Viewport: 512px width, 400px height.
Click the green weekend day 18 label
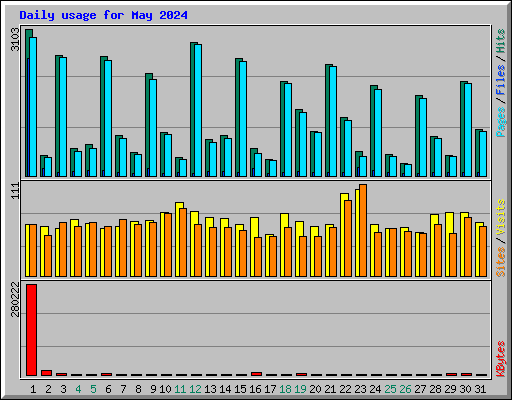click(285, 389)
